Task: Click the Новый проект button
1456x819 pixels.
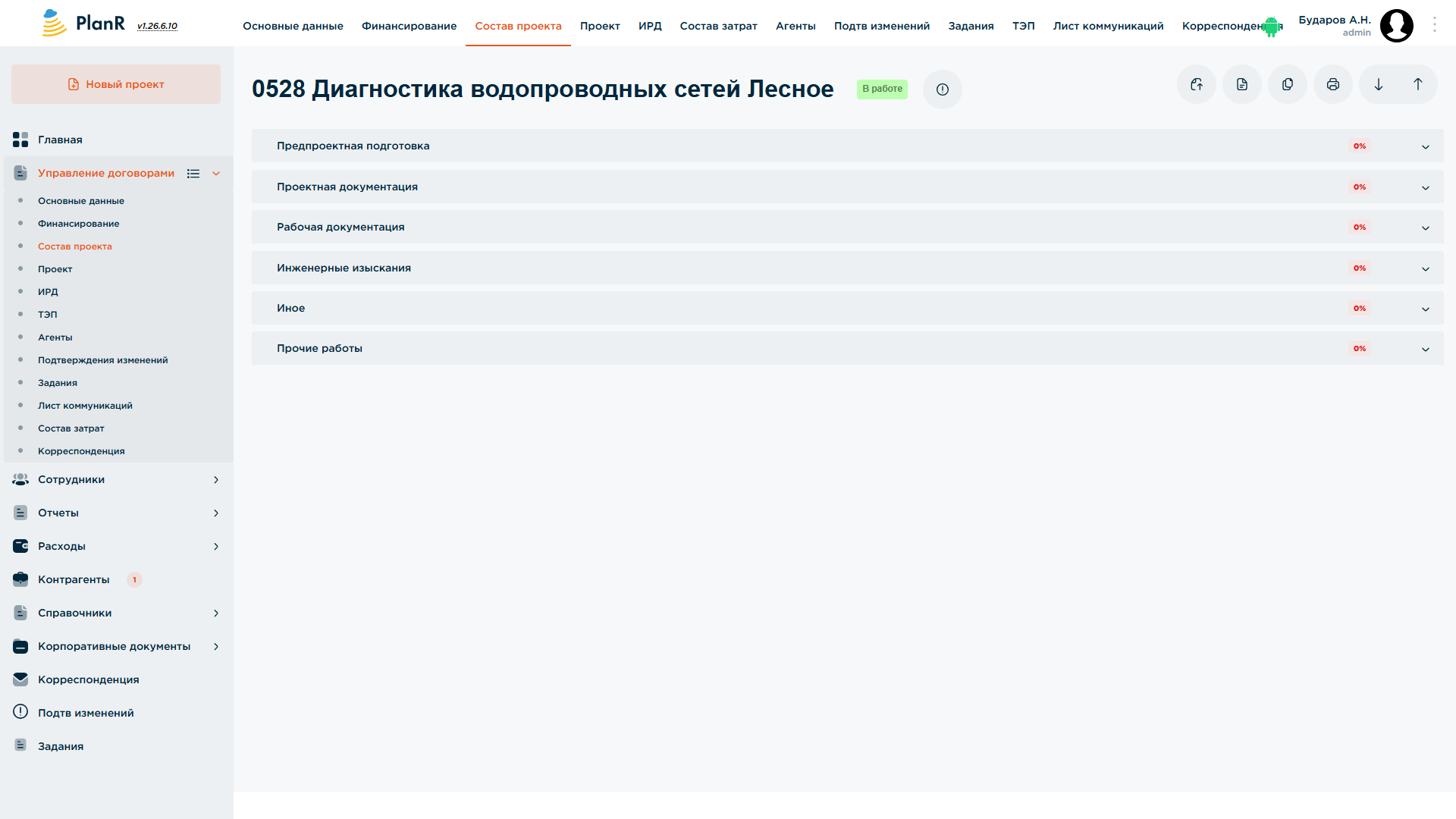Action: pyautogui.click(x=116, y=84)
